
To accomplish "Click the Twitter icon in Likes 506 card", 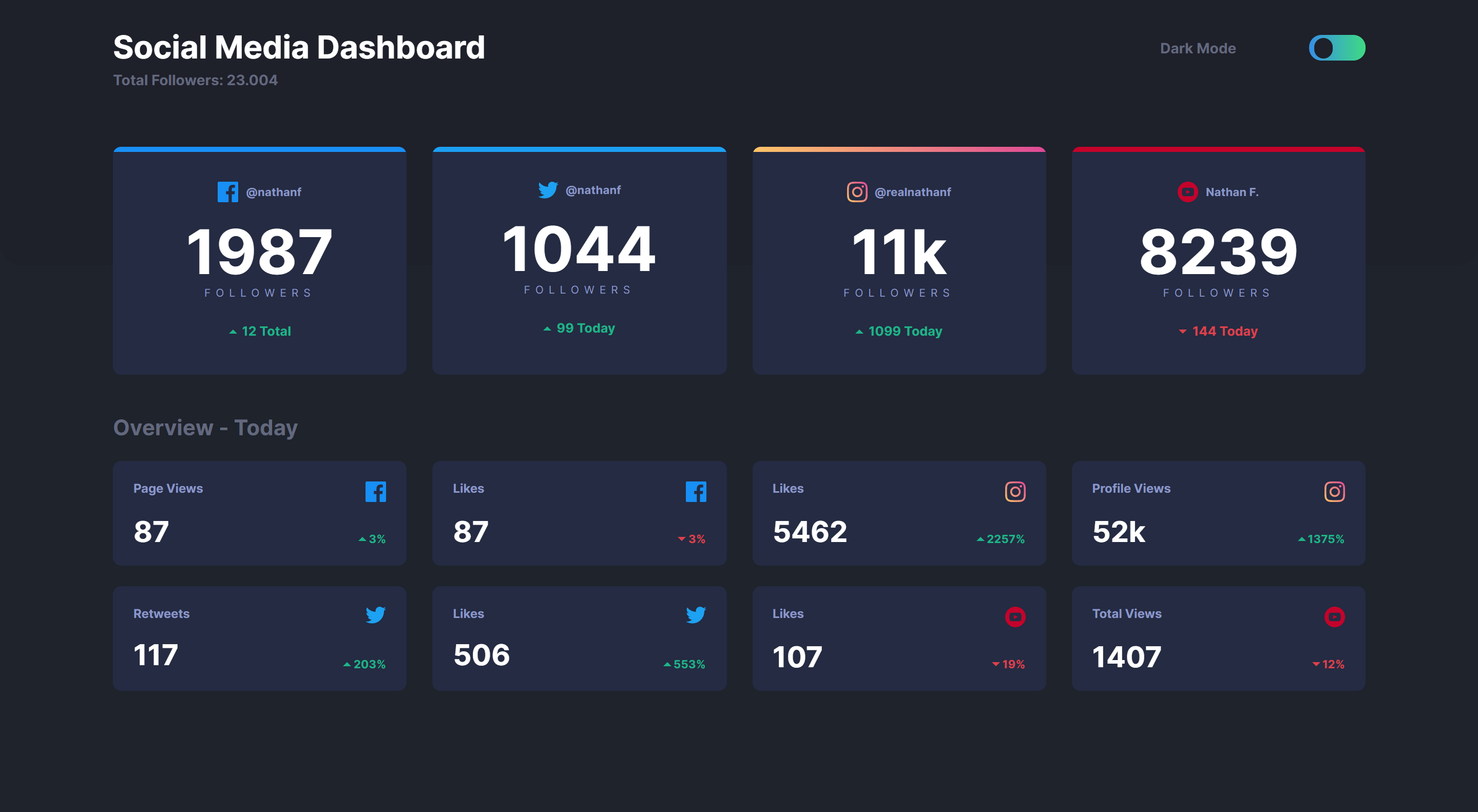I will [696, 615].
